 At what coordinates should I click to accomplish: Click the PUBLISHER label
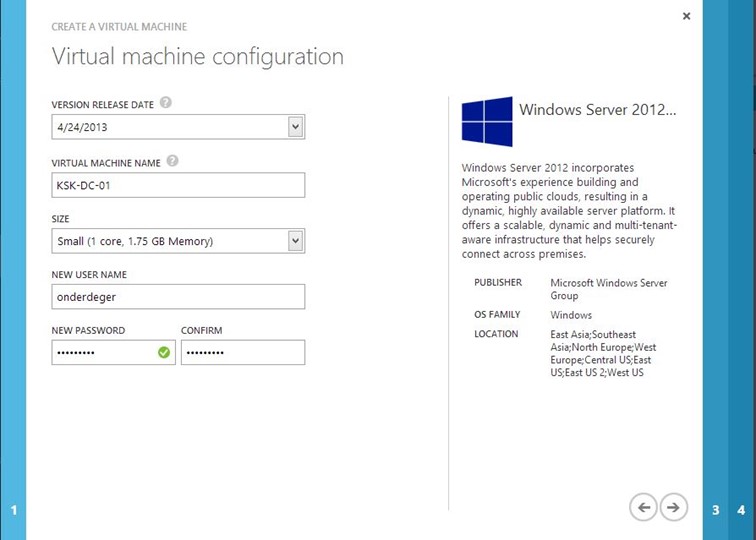click(x=498, y=283)
